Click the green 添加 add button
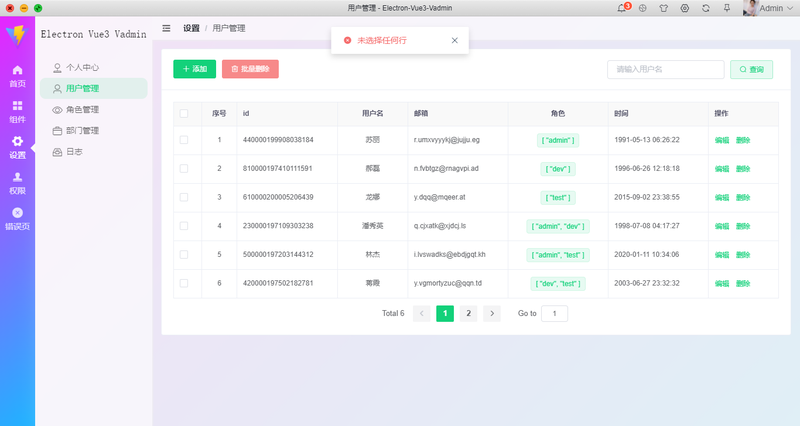800x426 pixels. (x=194, y=69)
